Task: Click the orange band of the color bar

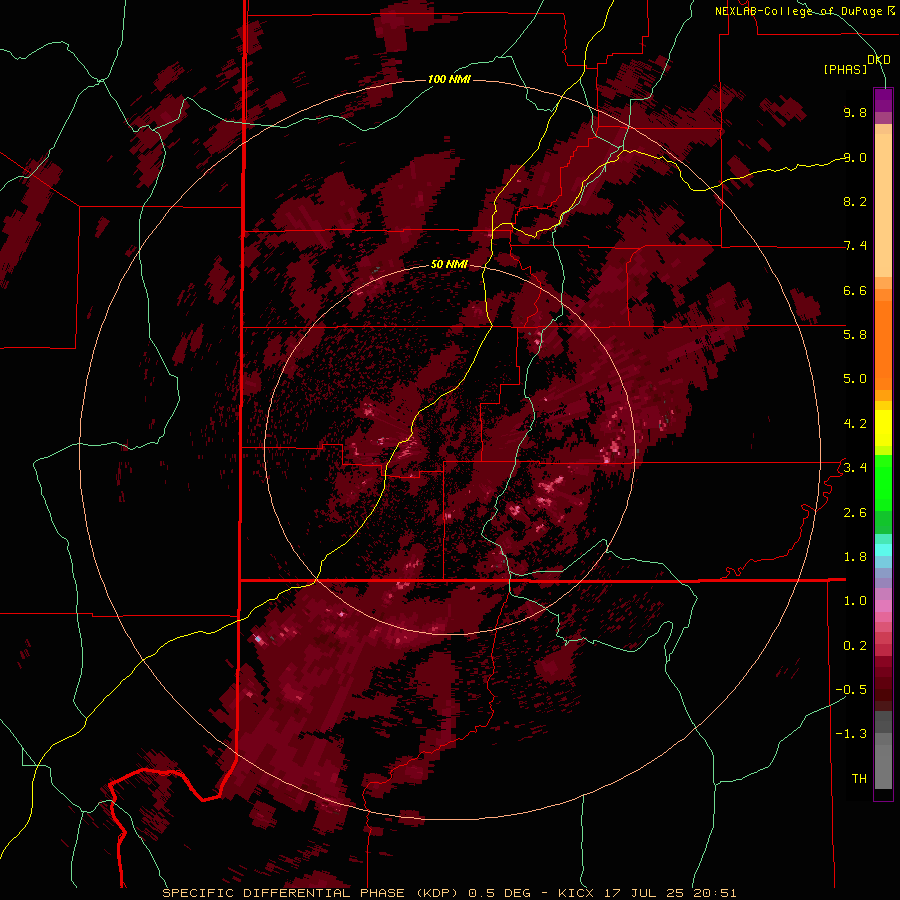Action: (x=883, y=346)
